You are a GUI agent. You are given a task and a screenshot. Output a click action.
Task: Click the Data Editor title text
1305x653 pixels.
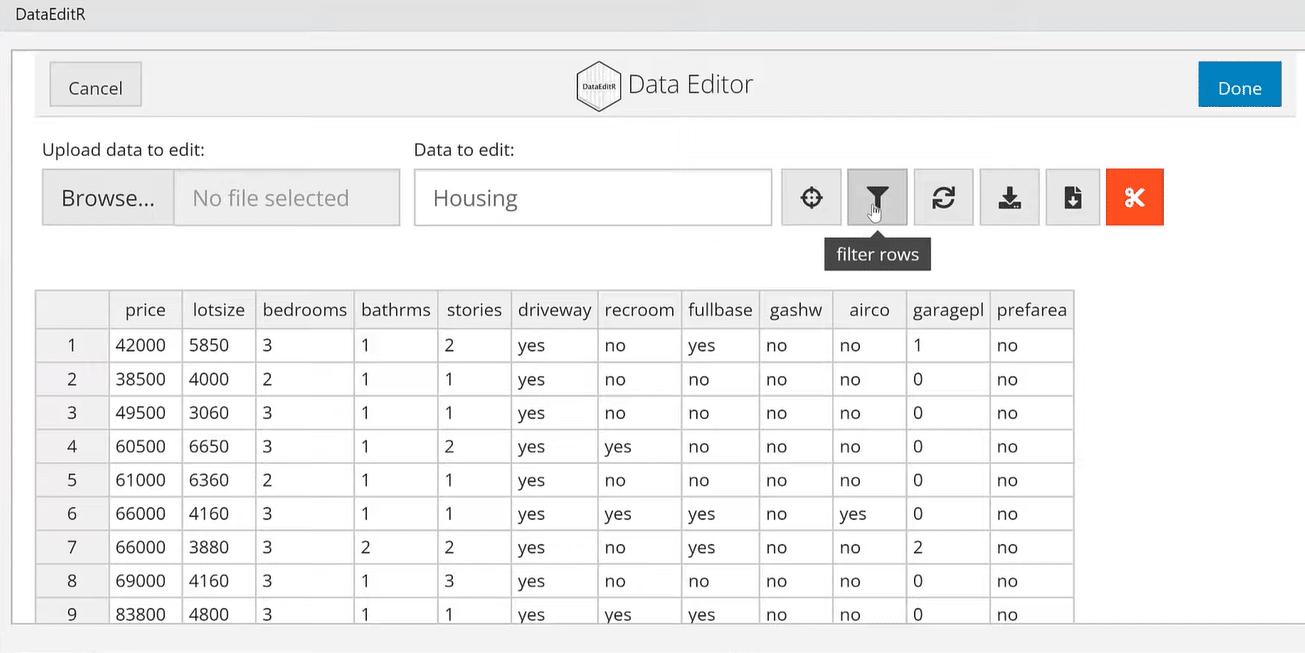pyautogui.click(x=690, y=84)
